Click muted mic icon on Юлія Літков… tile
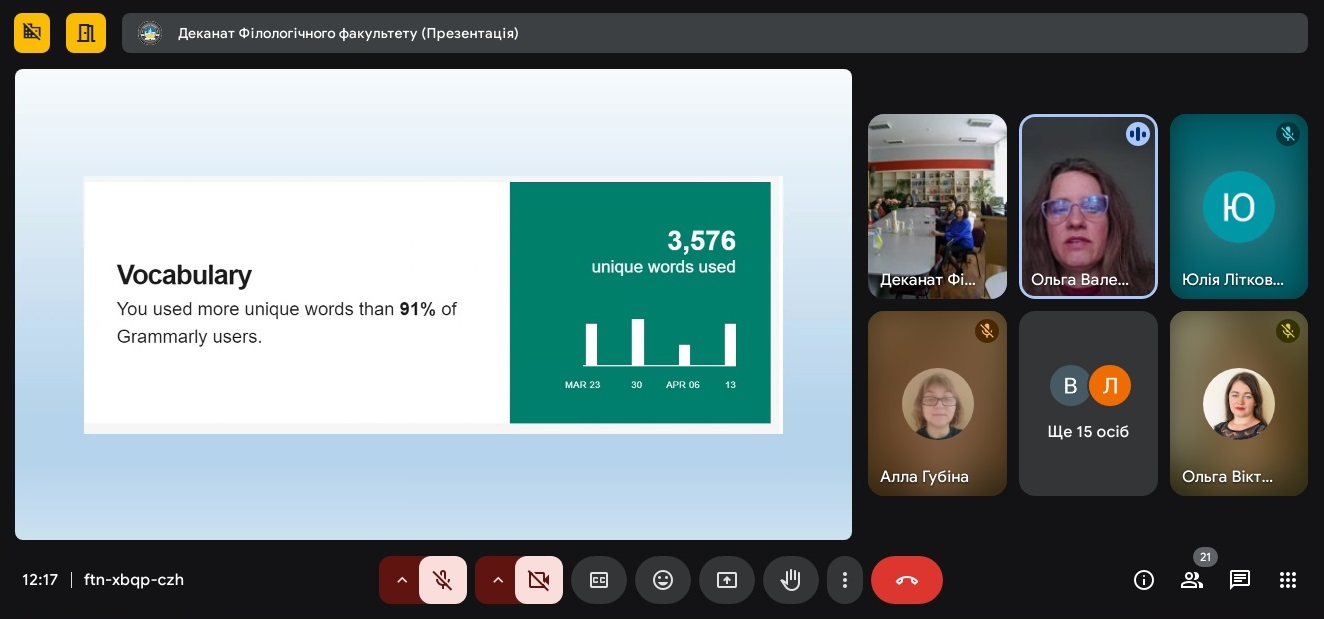The height and width of the screenshot is (619, 1324). coord(1288,134)
